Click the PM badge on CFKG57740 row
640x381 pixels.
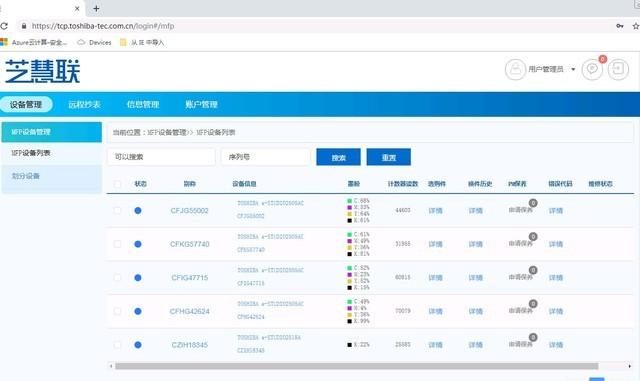tap(533, 236)
